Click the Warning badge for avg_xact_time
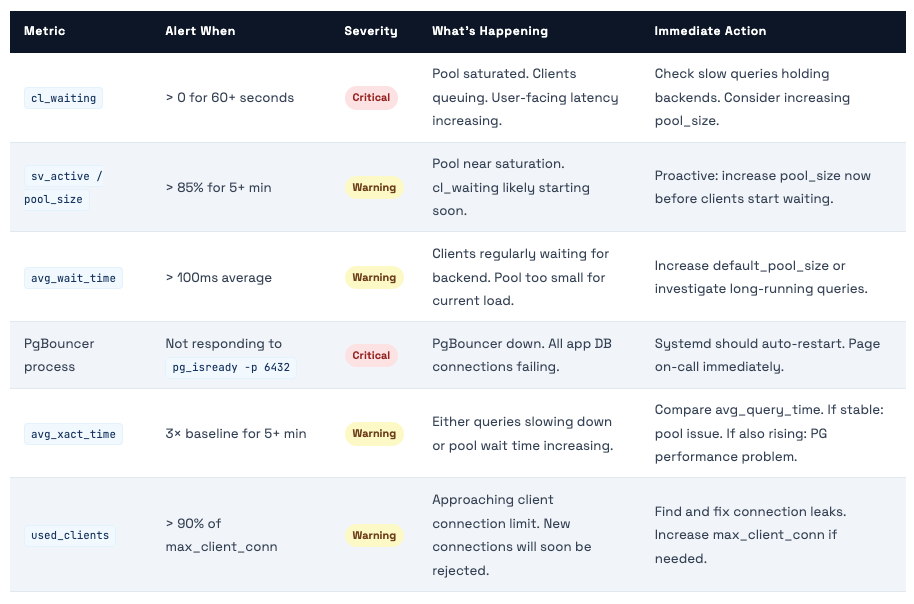 coord(374,434)
